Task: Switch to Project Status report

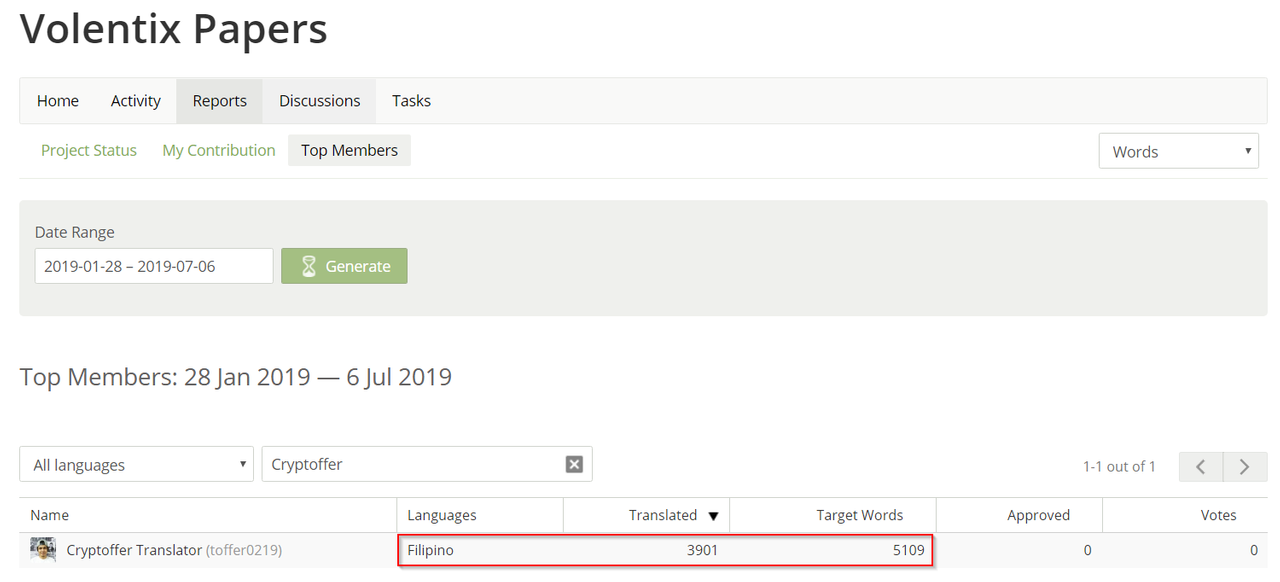Action: pos(89,150)
